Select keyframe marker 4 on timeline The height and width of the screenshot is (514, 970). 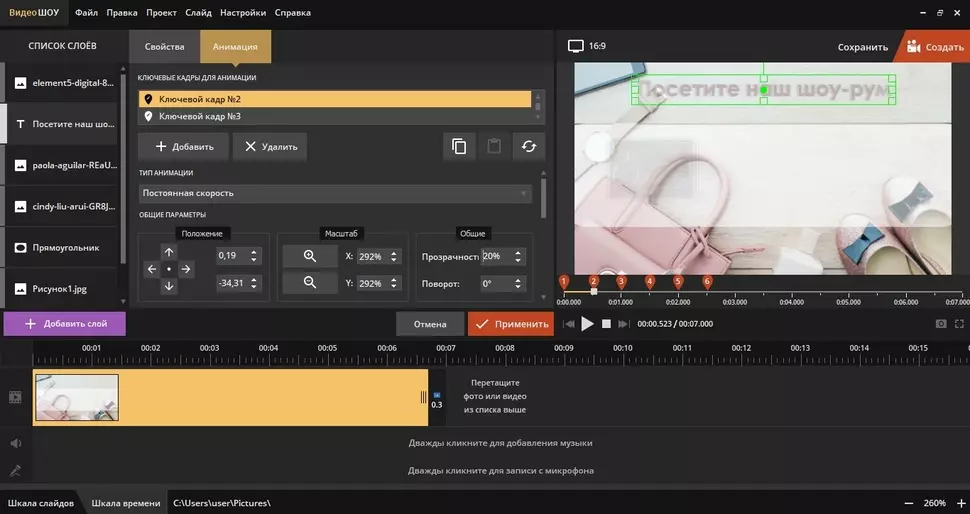650,283
